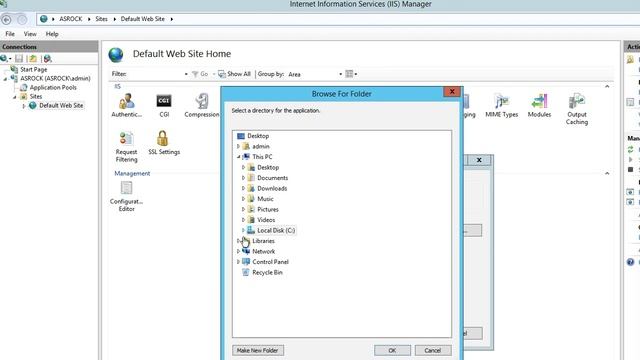Click the Help question mark icon in Actions
Screen dimensions: 640x360
coord(631,262)
